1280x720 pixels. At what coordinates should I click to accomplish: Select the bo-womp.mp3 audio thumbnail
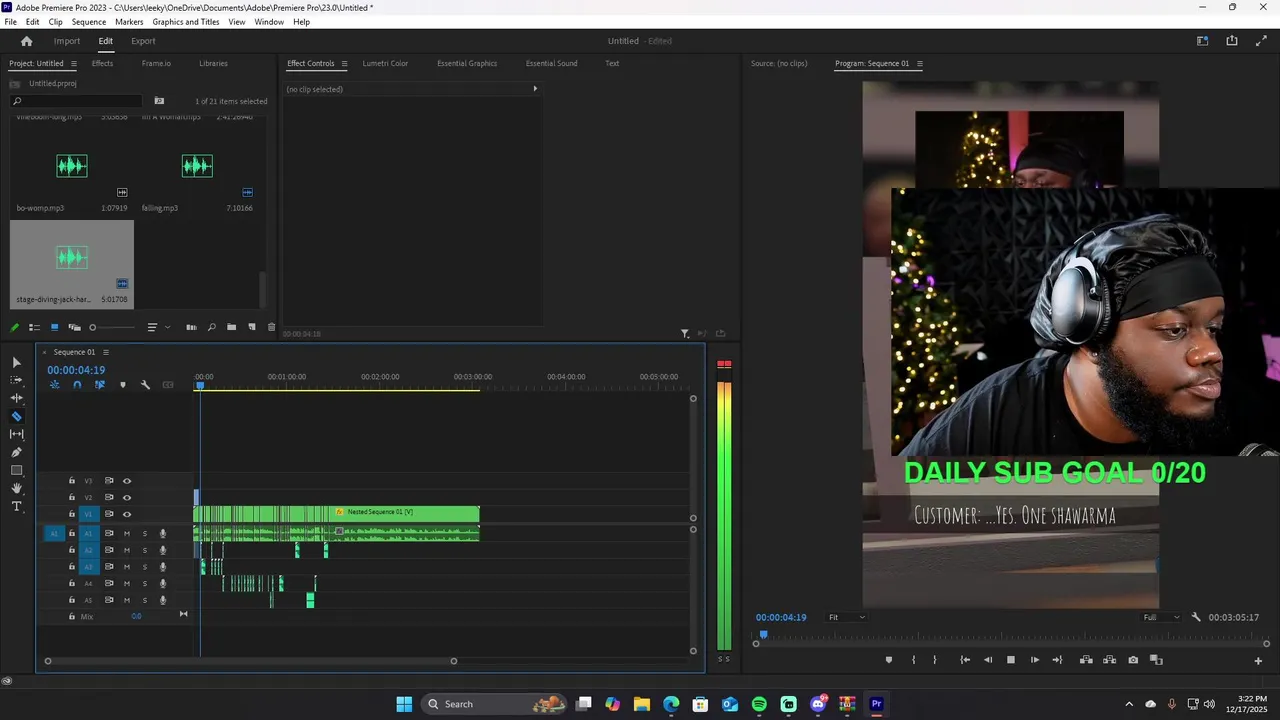(72, 166)
